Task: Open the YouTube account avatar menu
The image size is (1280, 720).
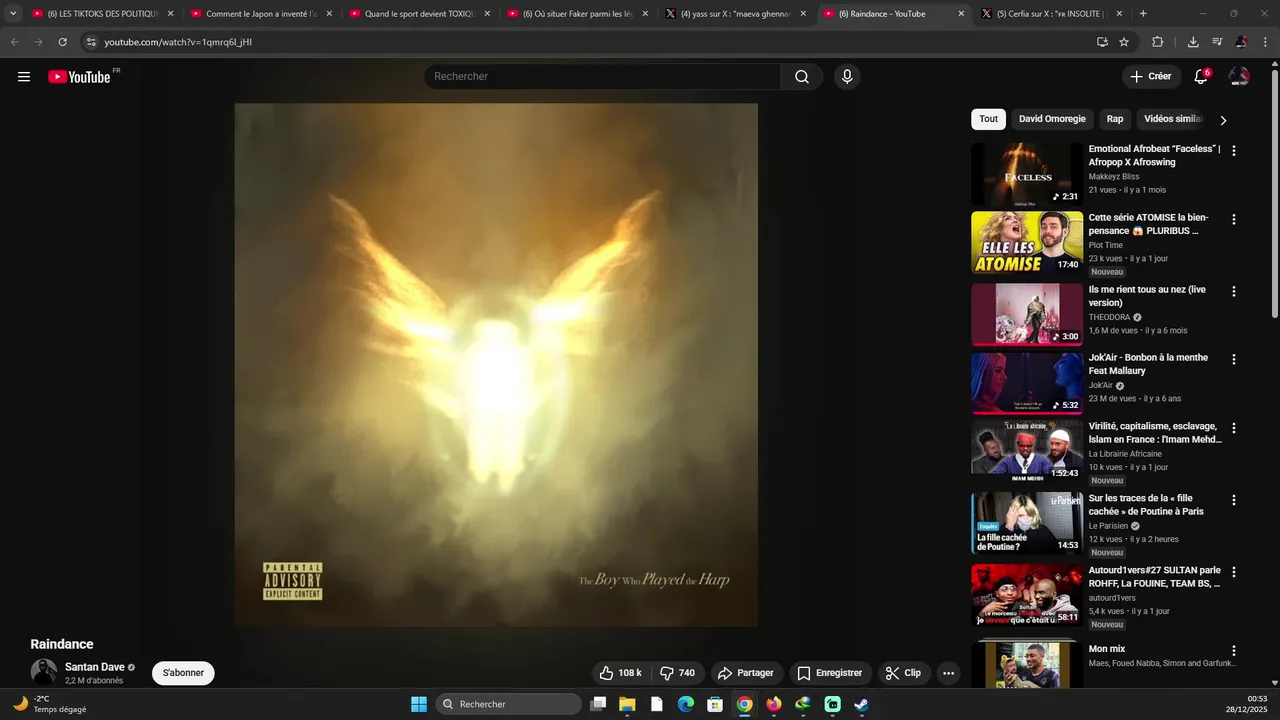Action: 1239,77
